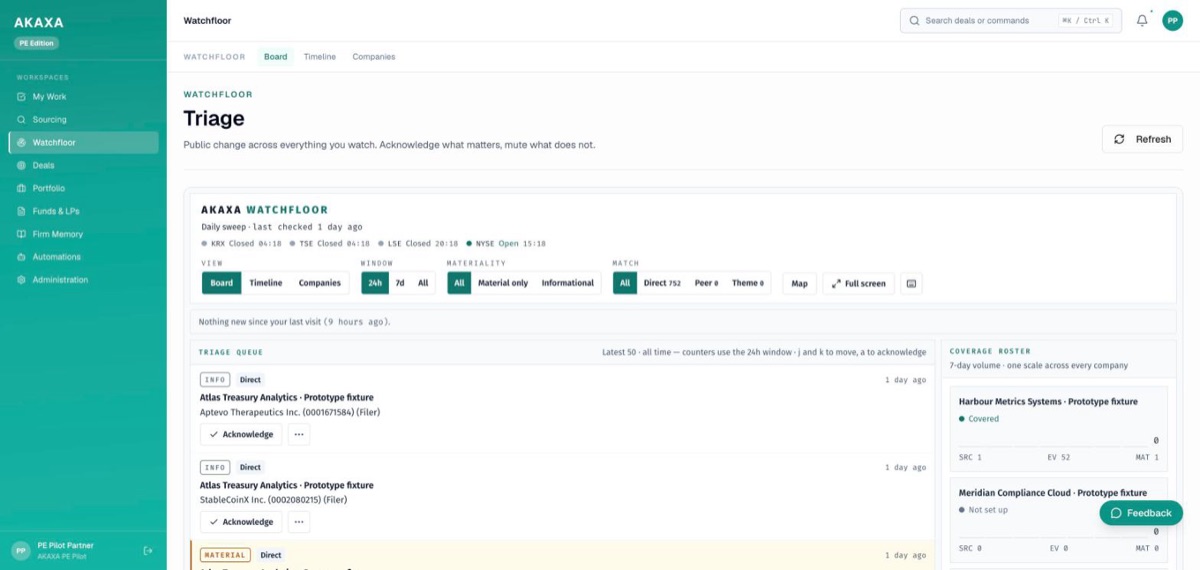Click the 'Not set up' status on Meridian
1200x570 pixels.
984,510
